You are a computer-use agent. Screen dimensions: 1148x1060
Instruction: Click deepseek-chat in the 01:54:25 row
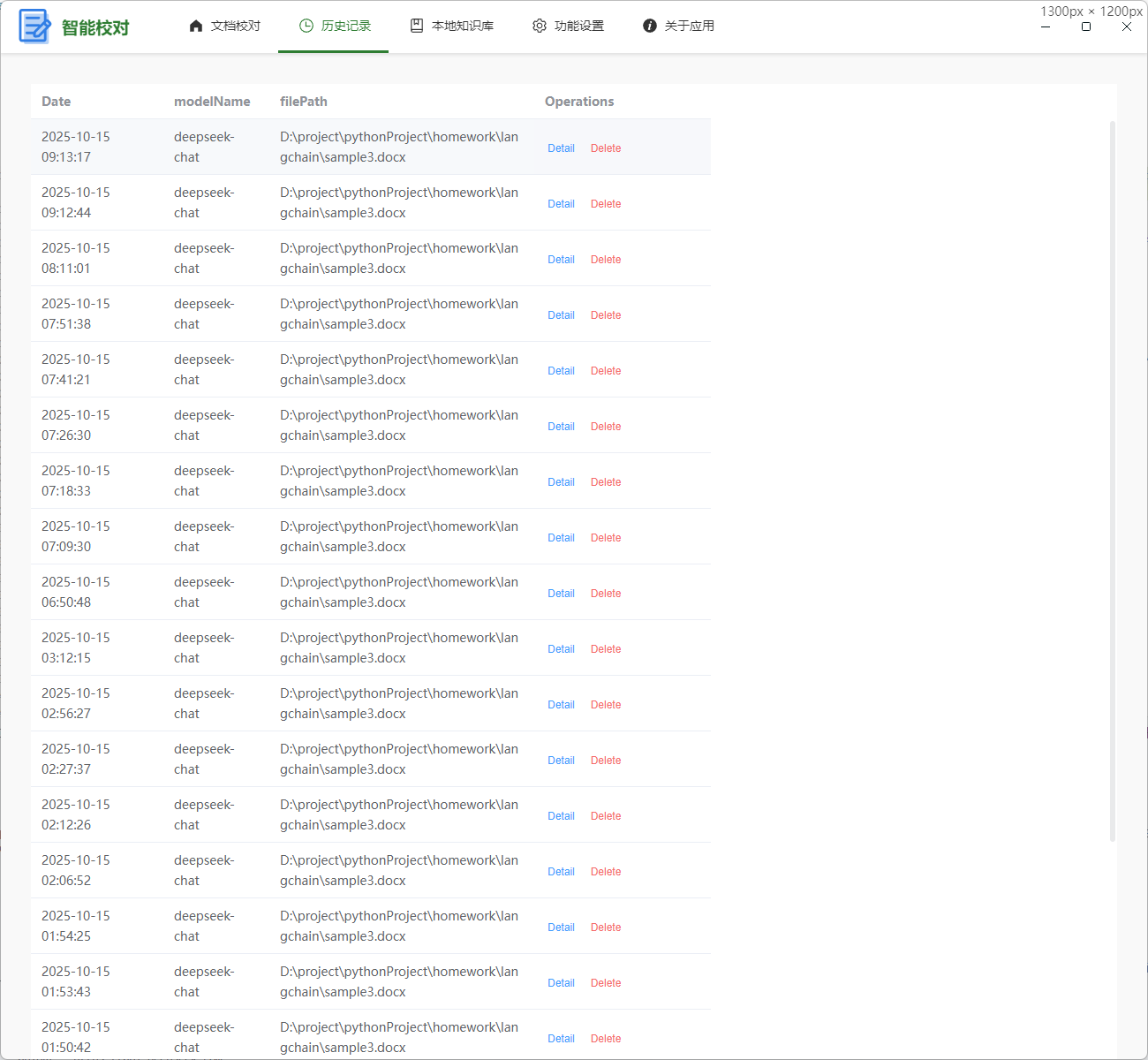pos(204,926)
